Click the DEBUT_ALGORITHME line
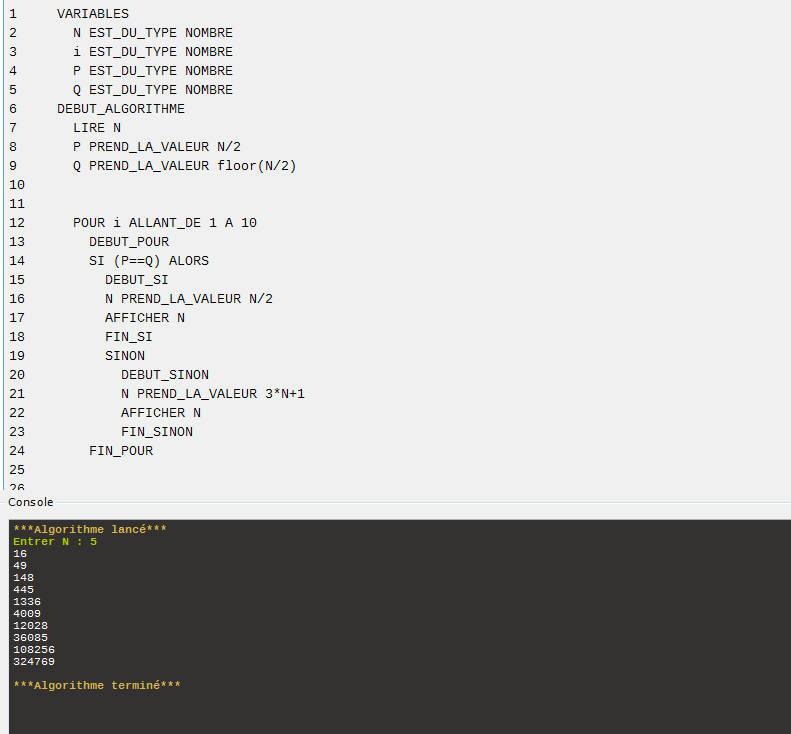 point(120,109)
